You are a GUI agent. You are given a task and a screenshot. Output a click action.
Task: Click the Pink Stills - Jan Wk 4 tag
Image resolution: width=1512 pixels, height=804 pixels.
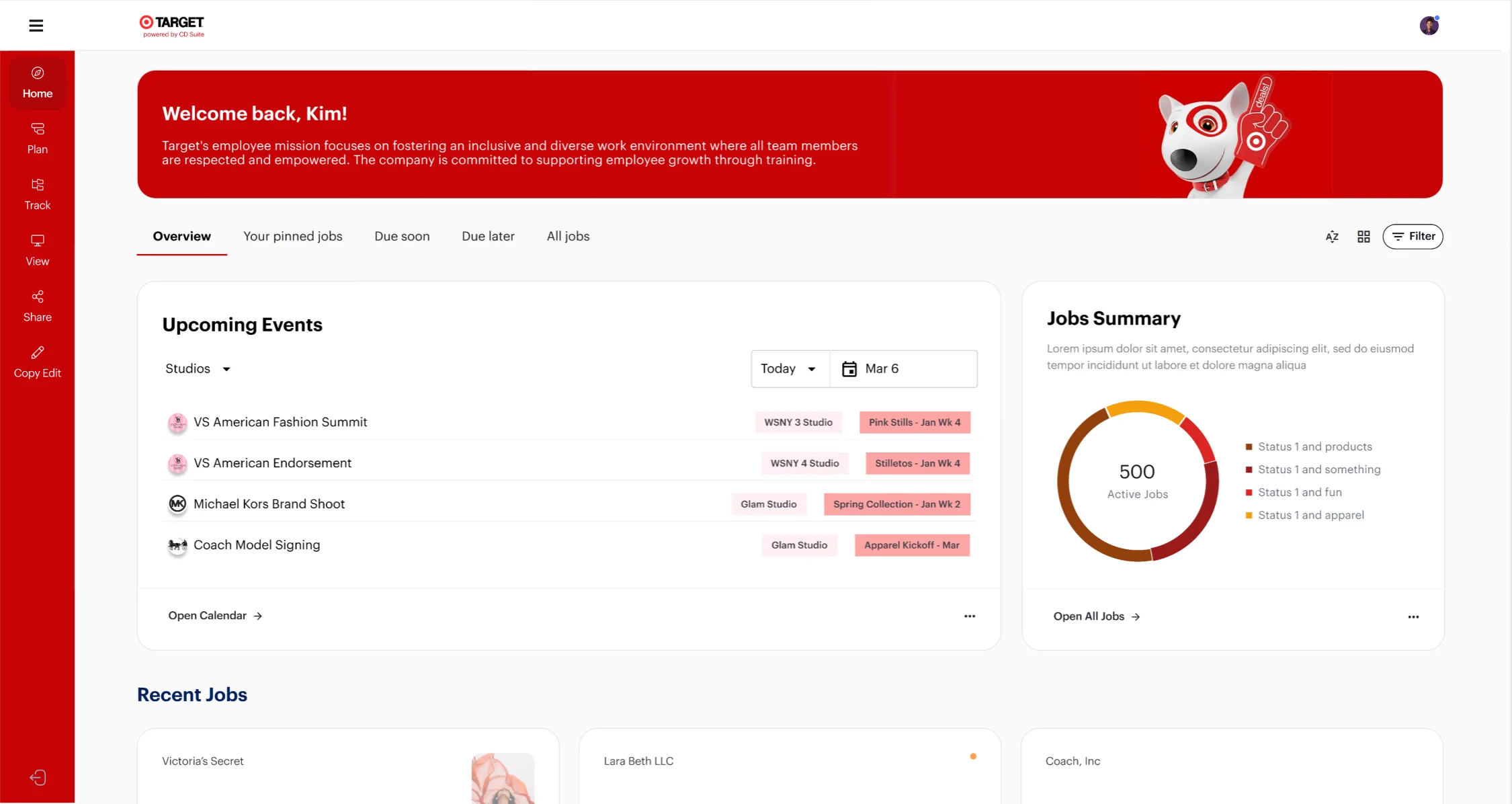(915, 422)
